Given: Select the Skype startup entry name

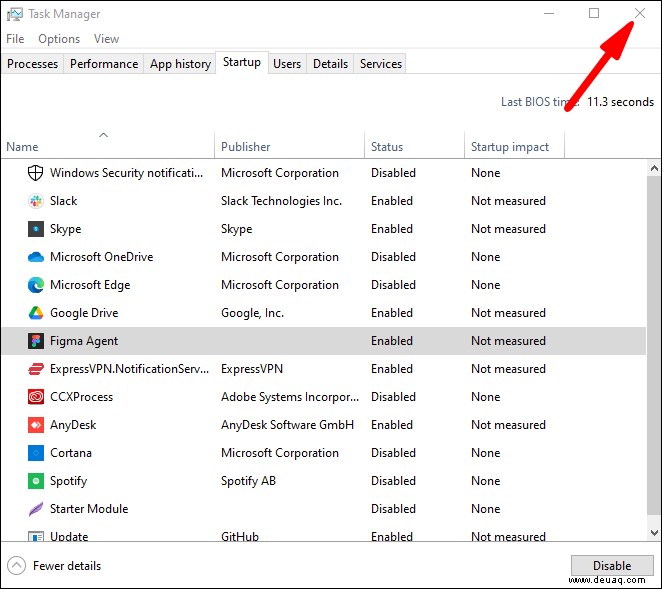Looking at the screenshot, I should (65, 229).
